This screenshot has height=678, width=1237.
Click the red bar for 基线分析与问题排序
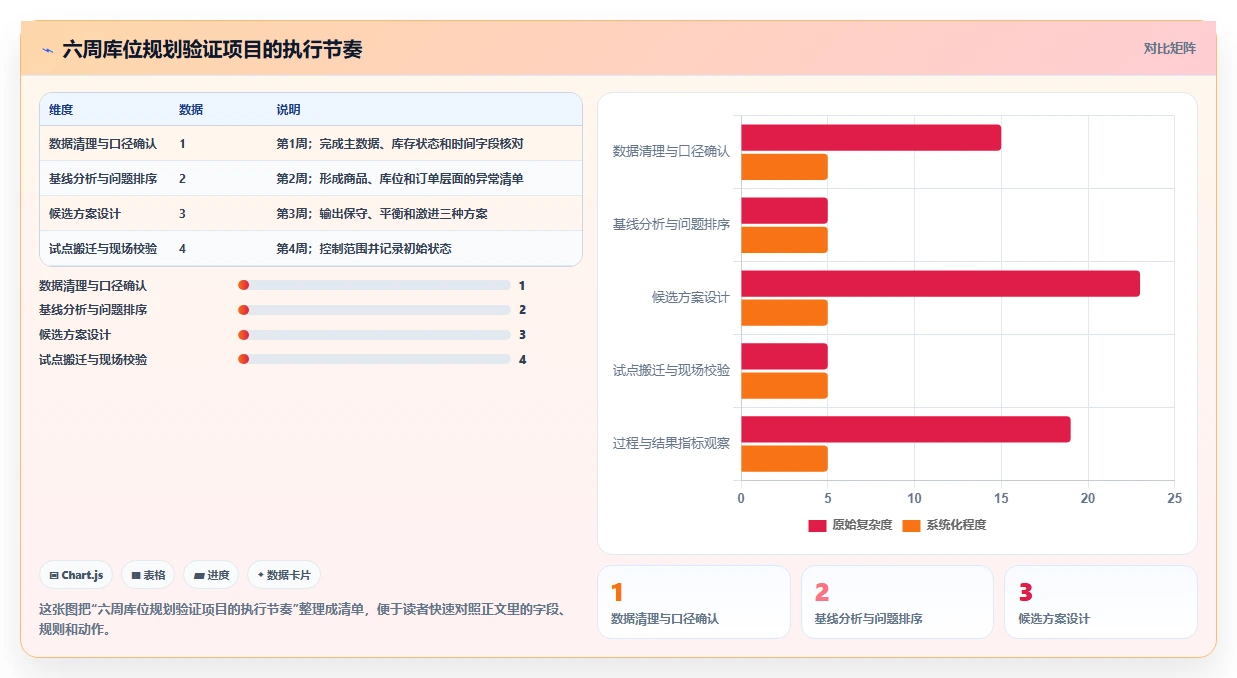coord(784,211)
